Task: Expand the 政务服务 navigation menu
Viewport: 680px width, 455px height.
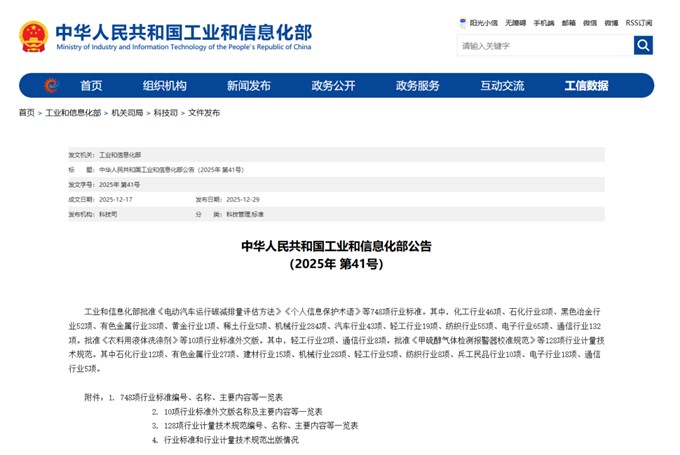Action: [417, 86]
